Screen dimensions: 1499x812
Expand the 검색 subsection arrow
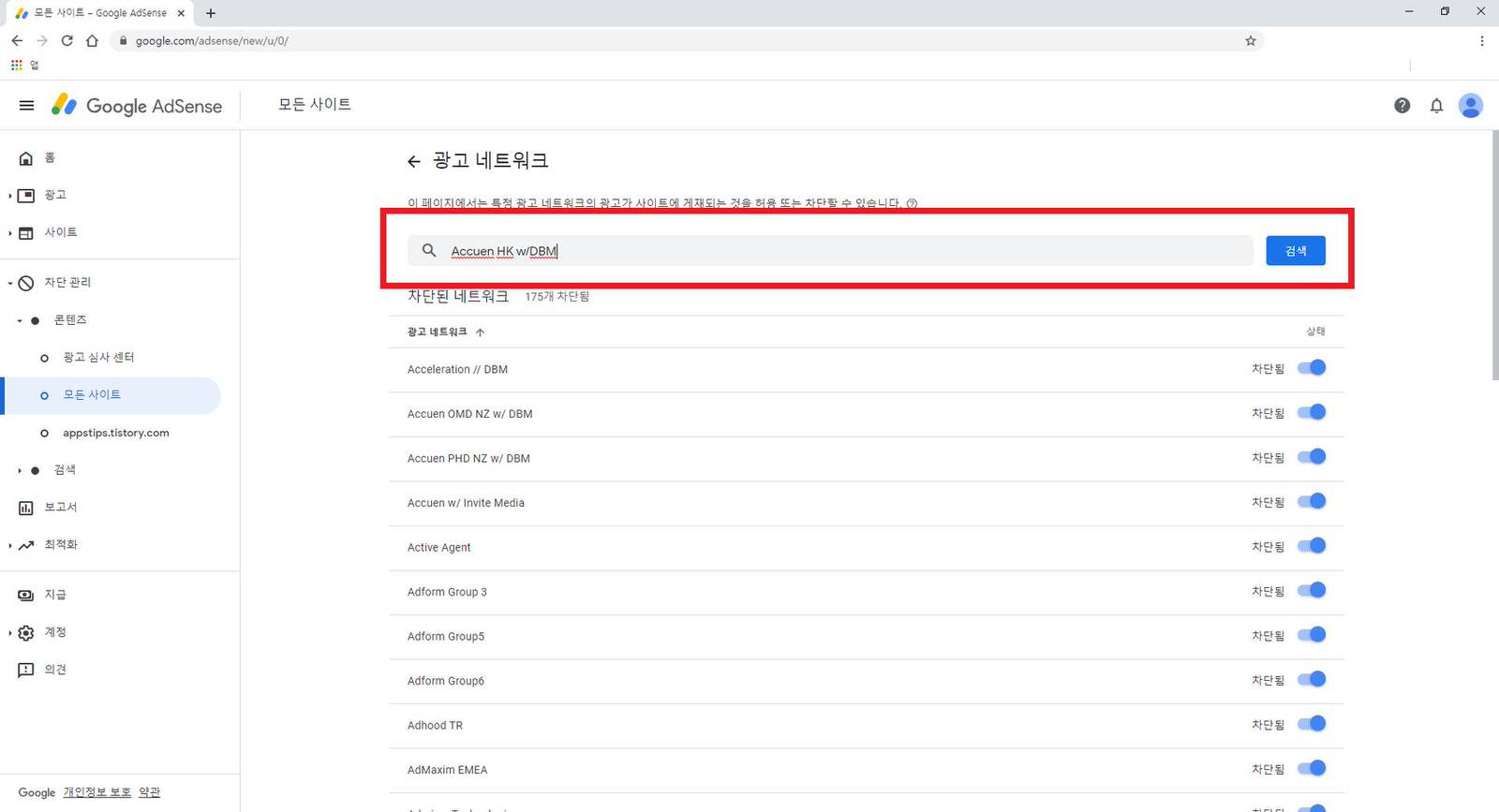pyautogui.click(x=19, y=470)
